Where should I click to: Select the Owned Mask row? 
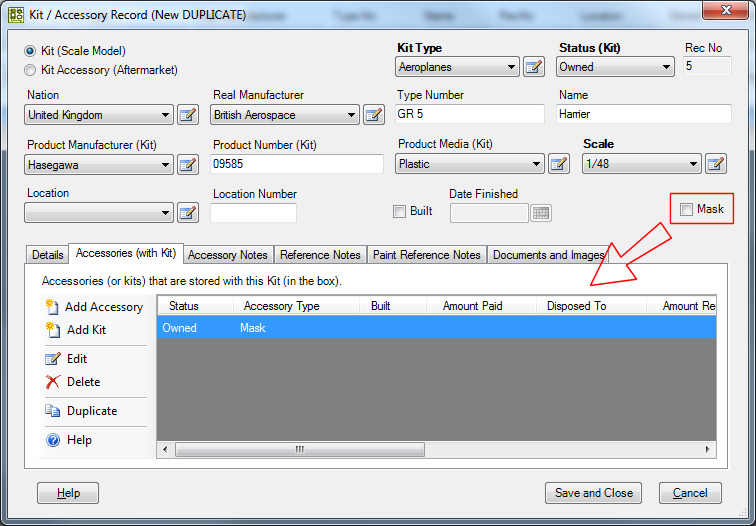436,328
